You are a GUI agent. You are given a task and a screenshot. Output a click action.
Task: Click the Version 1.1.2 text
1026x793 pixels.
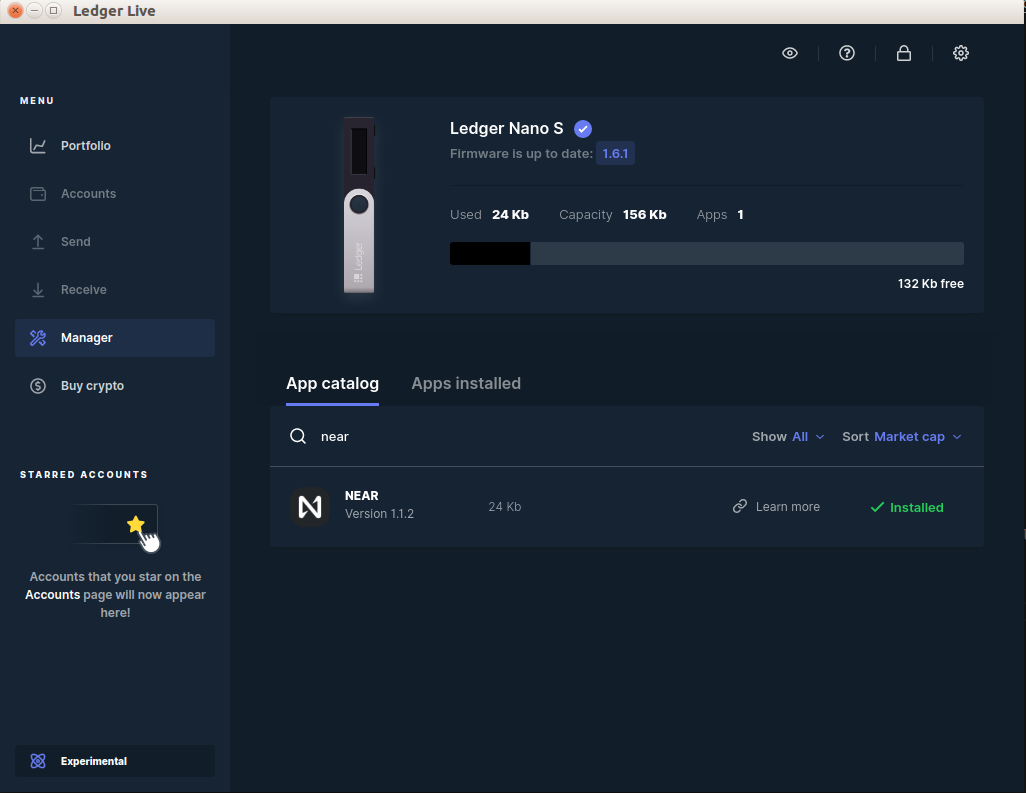[x=380, y=514]
